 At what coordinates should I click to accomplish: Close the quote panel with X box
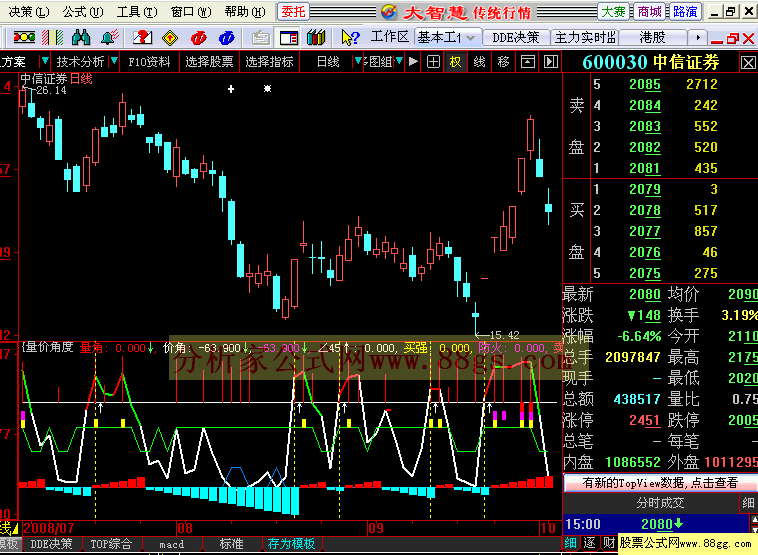[x=747, y=62]
